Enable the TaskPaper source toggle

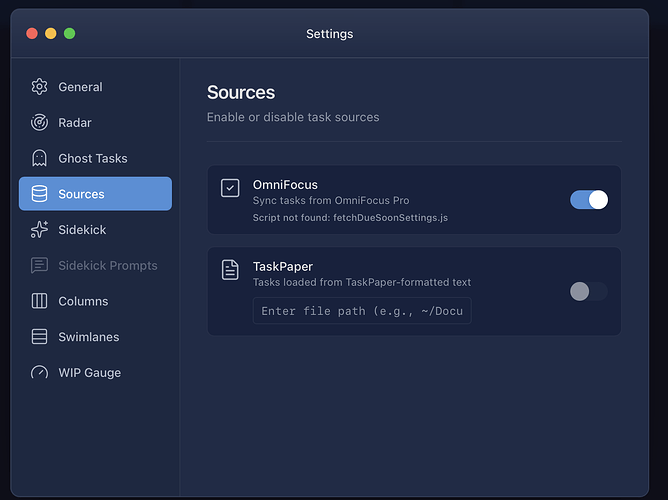(588, 292)
